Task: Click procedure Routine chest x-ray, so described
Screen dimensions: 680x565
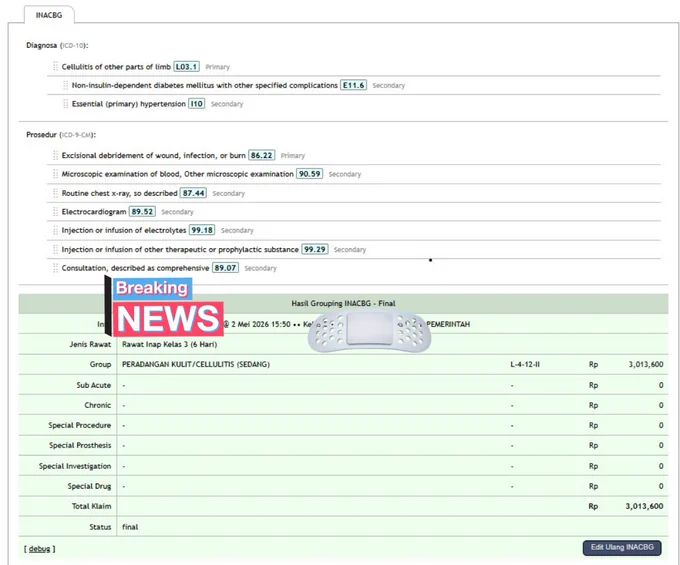Action: (120, 193)
